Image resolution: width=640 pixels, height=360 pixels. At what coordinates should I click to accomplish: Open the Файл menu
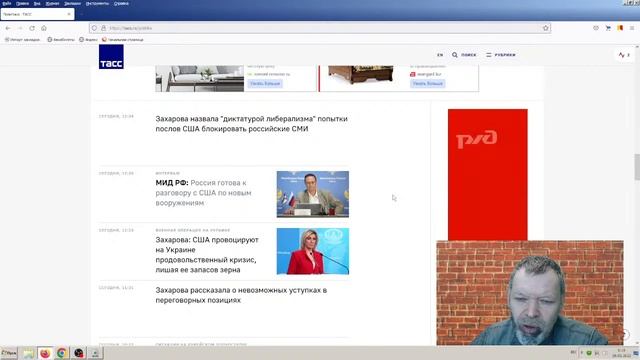pyautogui.click(x=7, y=3)
